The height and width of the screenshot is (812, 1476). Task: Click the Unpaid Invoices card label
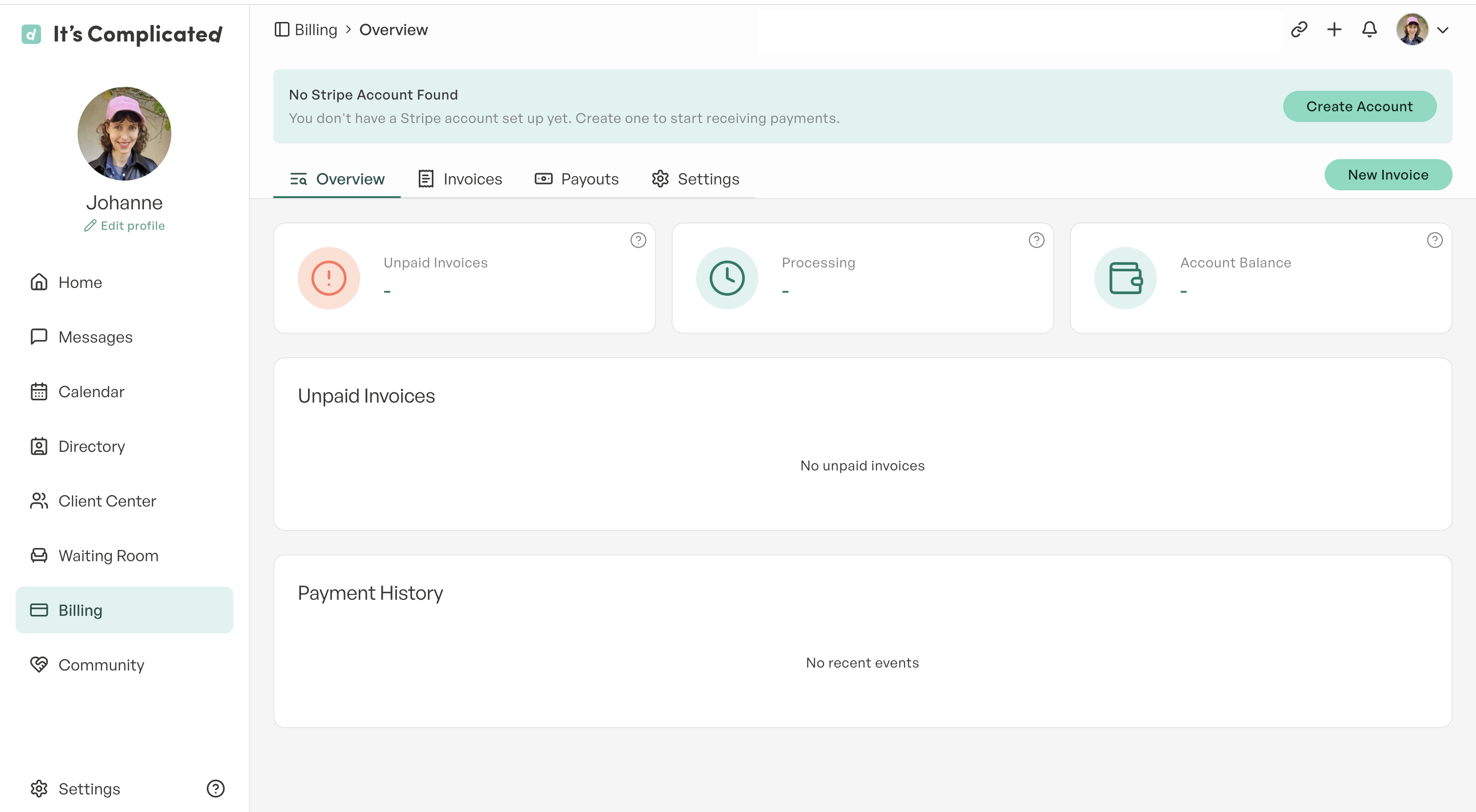[435, 263]
